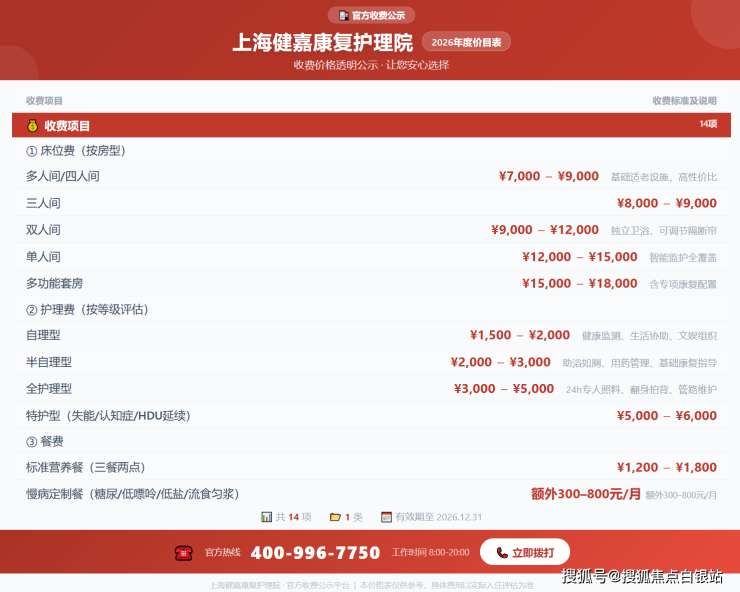740x592 pixels.
Task: Click the note 智能监护全覆盖
Action: coord(683,257)
